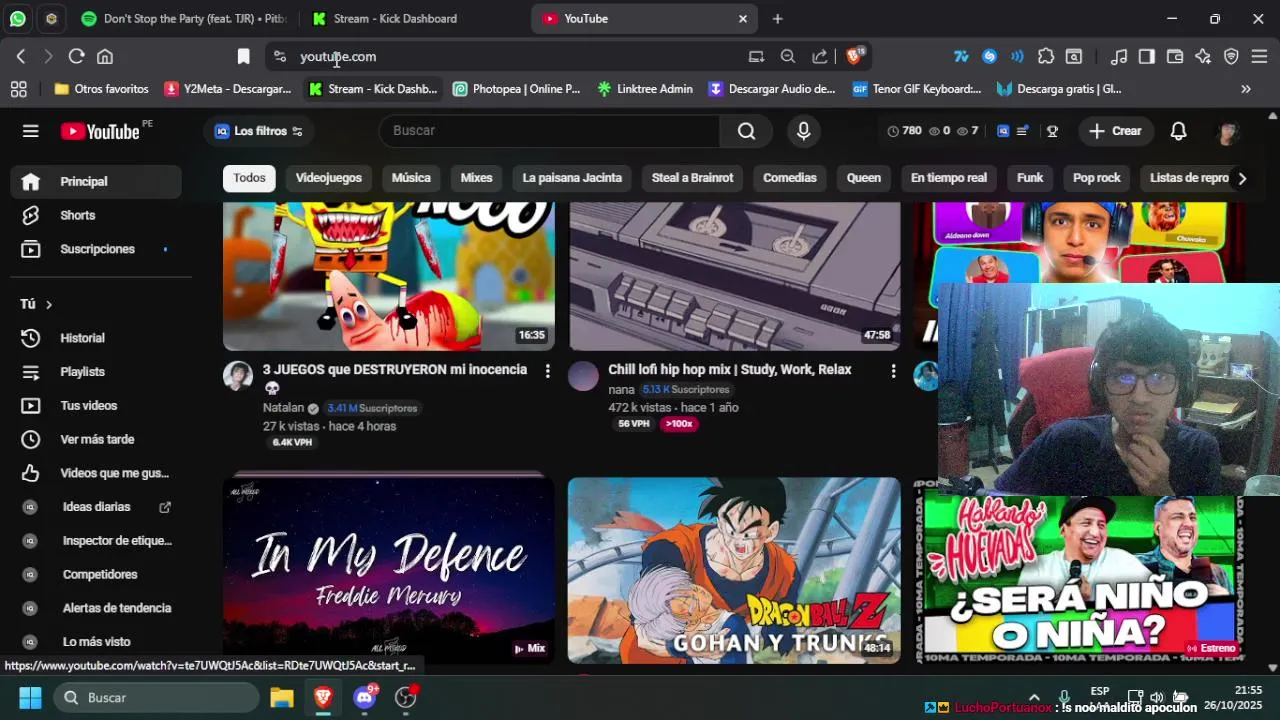Open Brave Wallet icon
Image resolution: width=1280 pixels, height=720 pixels.
1175,57
